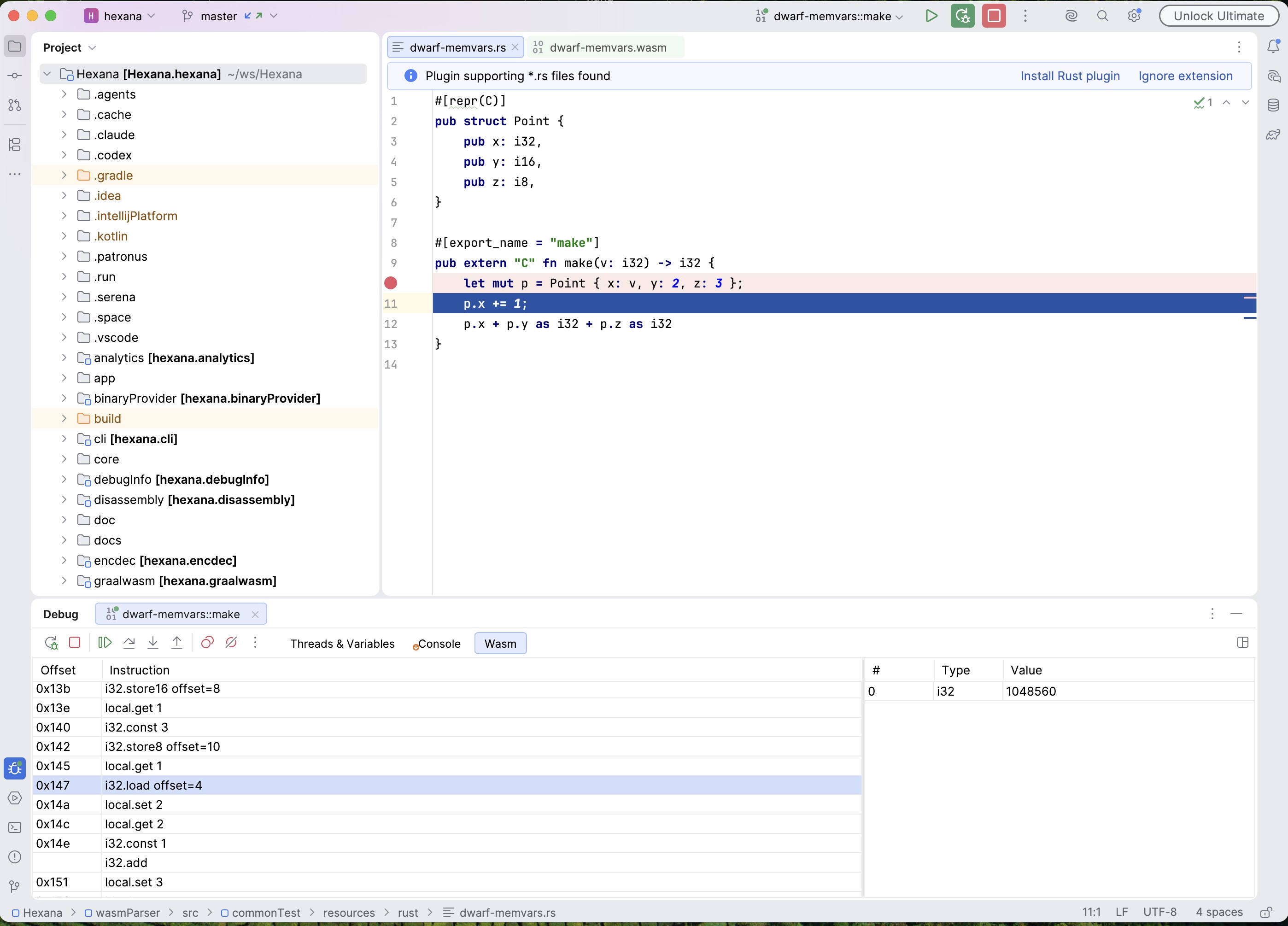Open the Problems tool window
Screen dimensions: 1288x926
coord(15,857)
